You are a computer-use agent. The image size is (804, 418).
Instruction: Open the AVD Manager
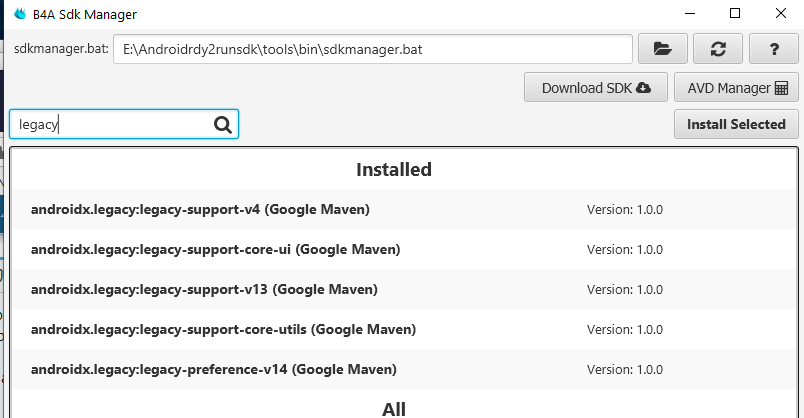[x=737, y=88]
